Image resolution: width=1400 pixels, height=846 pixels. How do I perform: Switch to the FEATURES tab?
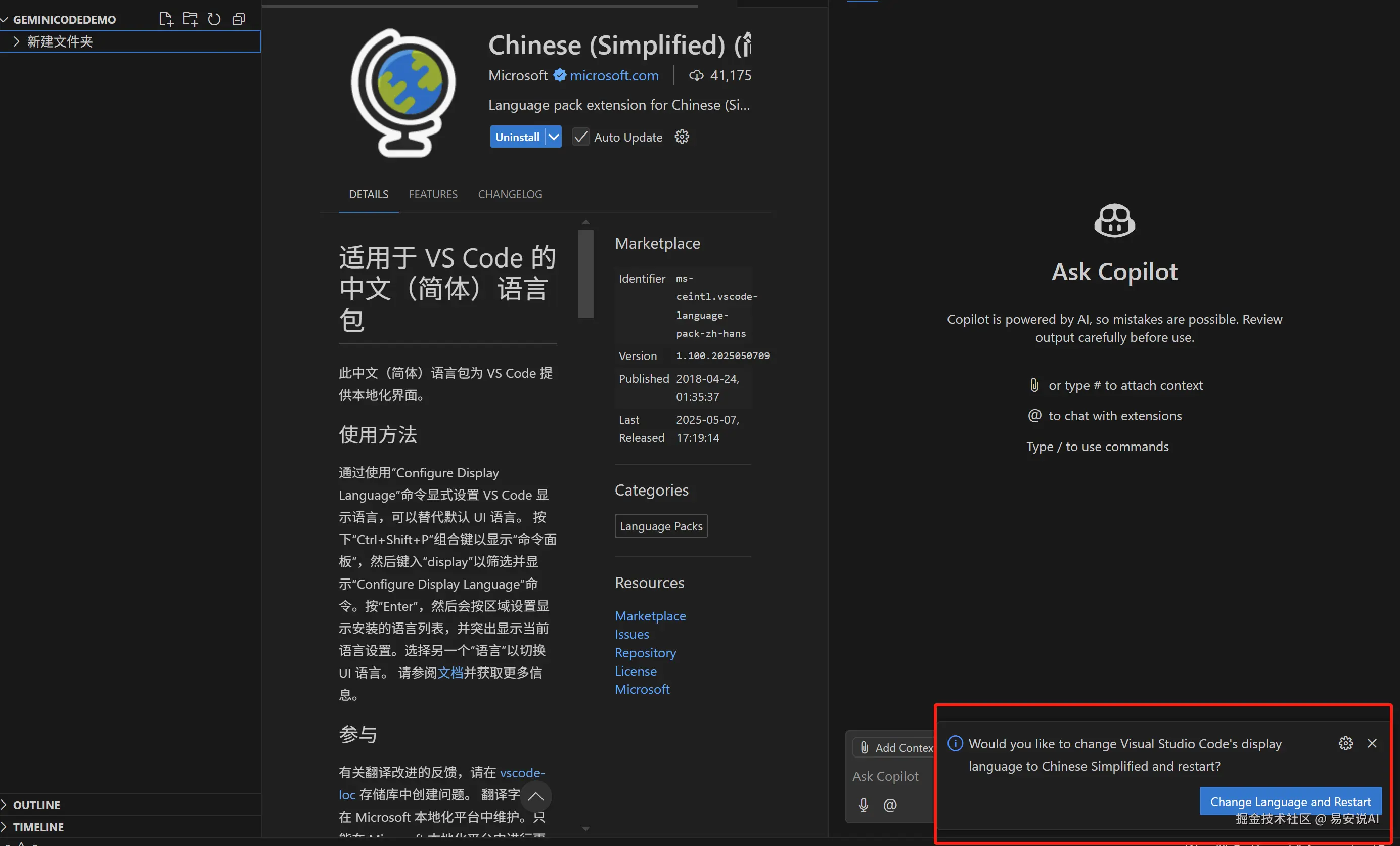coord(433,194)
